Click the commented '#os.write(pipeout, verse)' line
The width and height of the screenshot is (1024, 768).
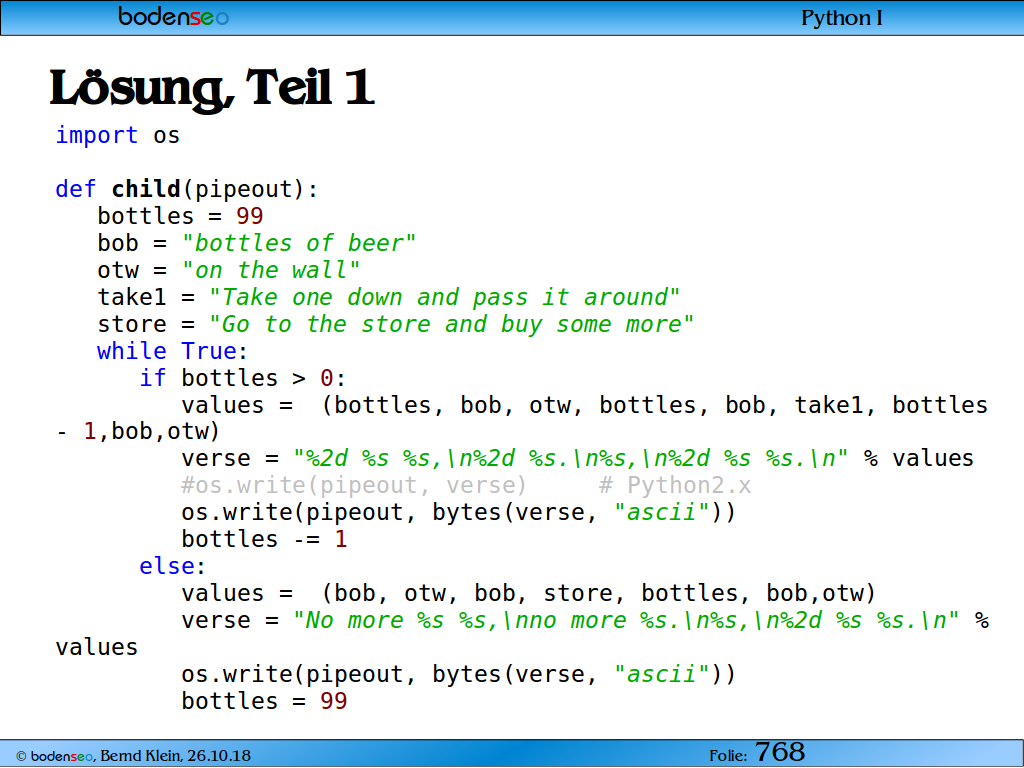point(354,485)
